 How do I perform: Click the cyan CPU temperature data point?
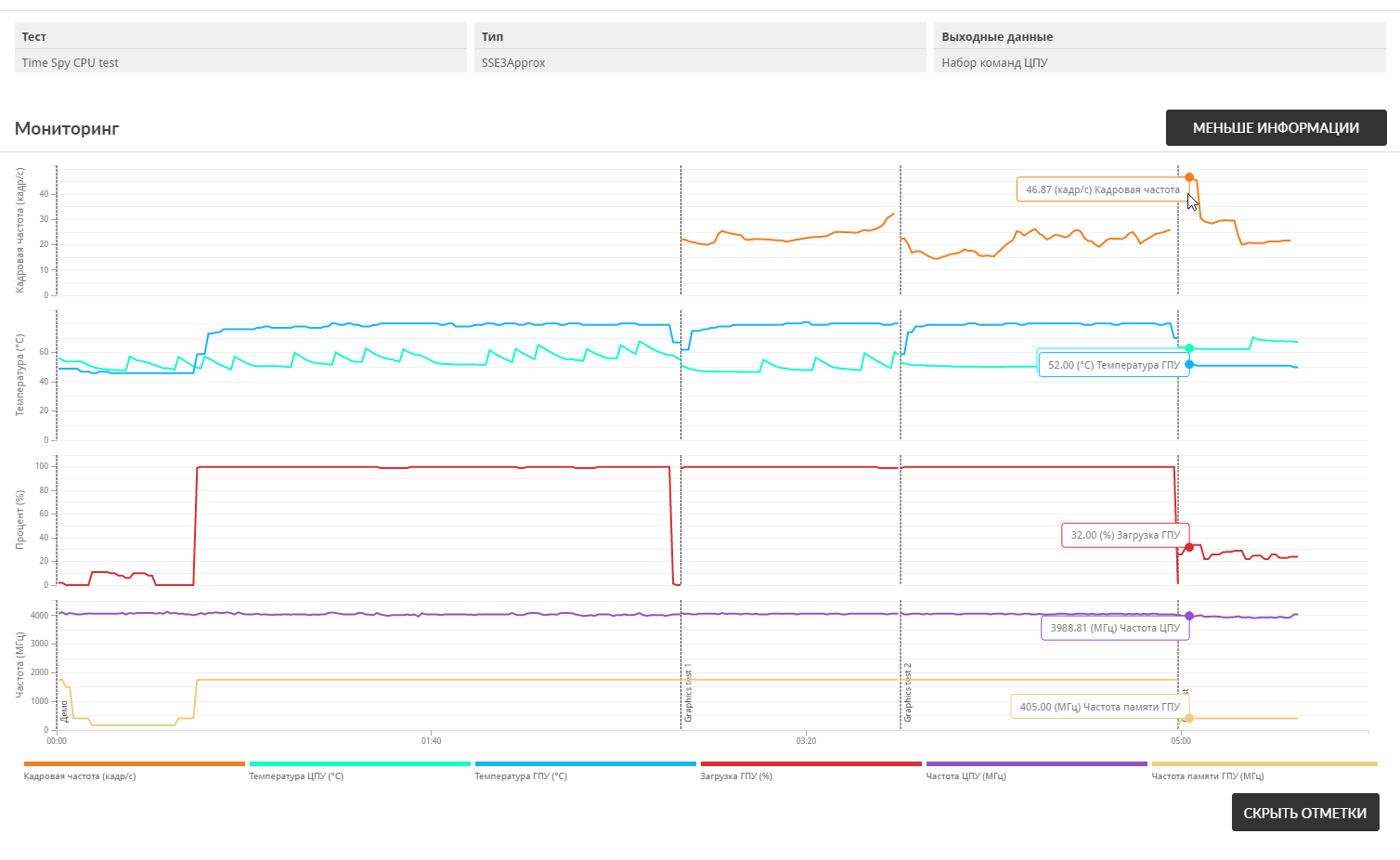[1189, 348]
